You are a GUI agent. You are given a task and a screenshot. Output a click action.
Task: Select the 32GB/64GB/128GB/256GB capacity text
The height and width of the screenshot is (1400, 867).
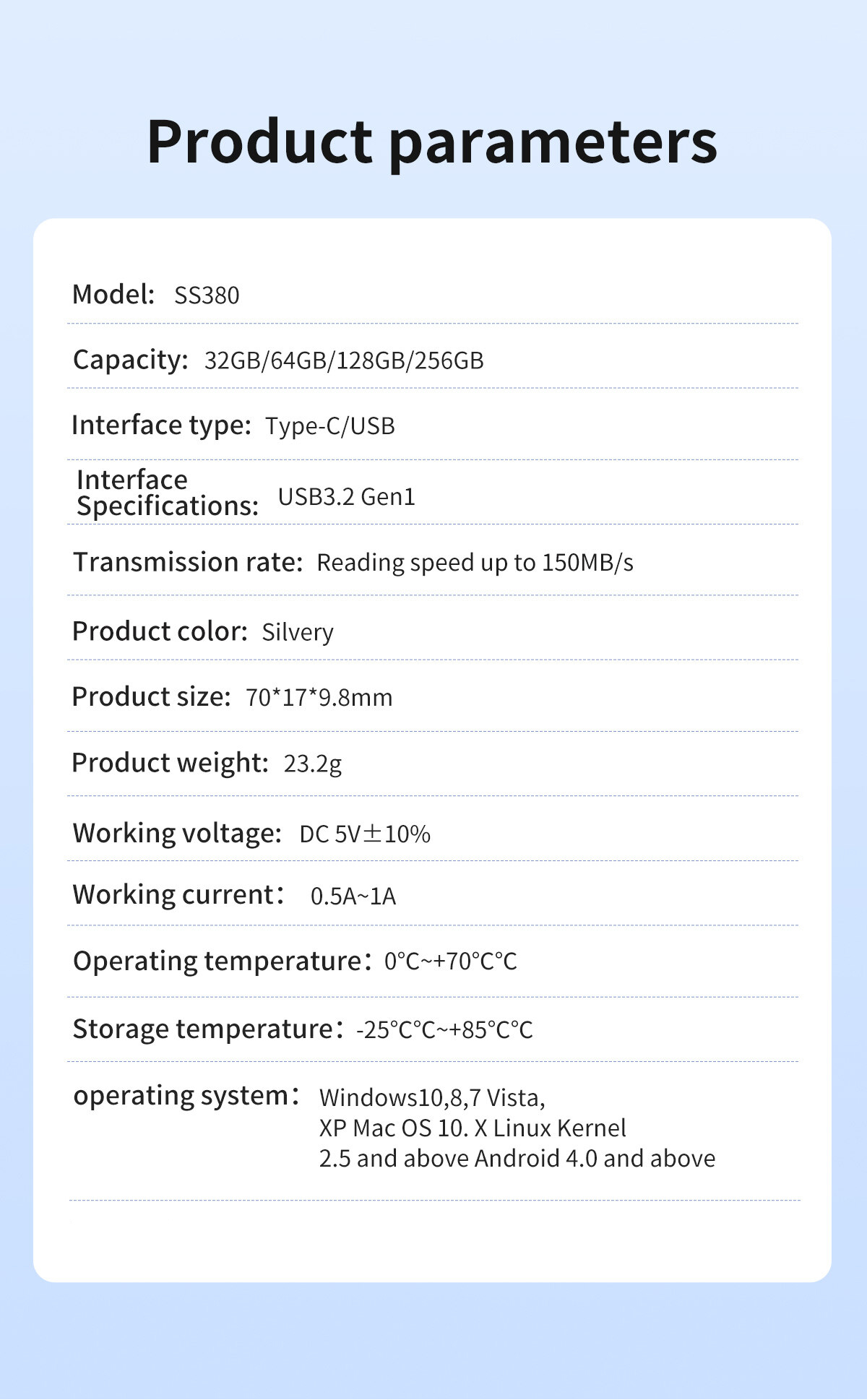pos(344,360)
